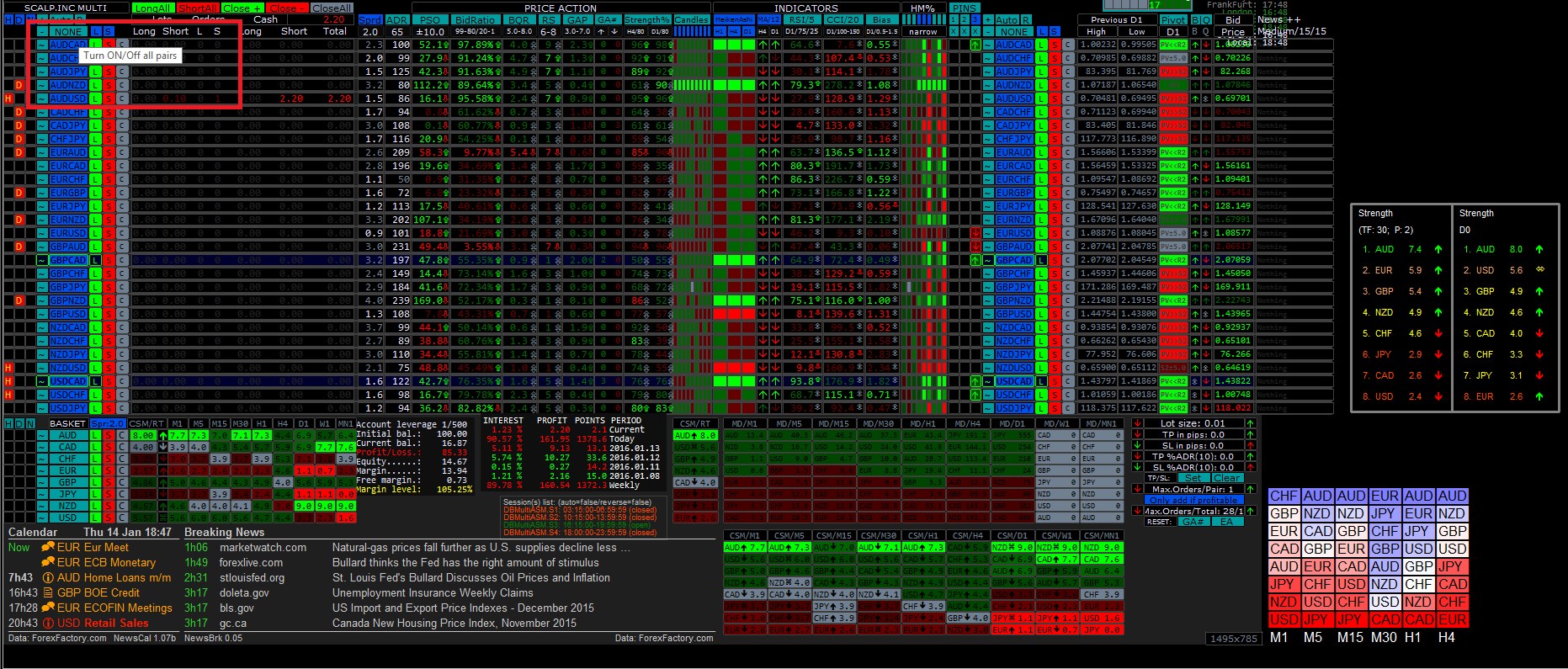Click the S button for GBPAUD in Lots list
1568x669 pixels.
[109, 247]
